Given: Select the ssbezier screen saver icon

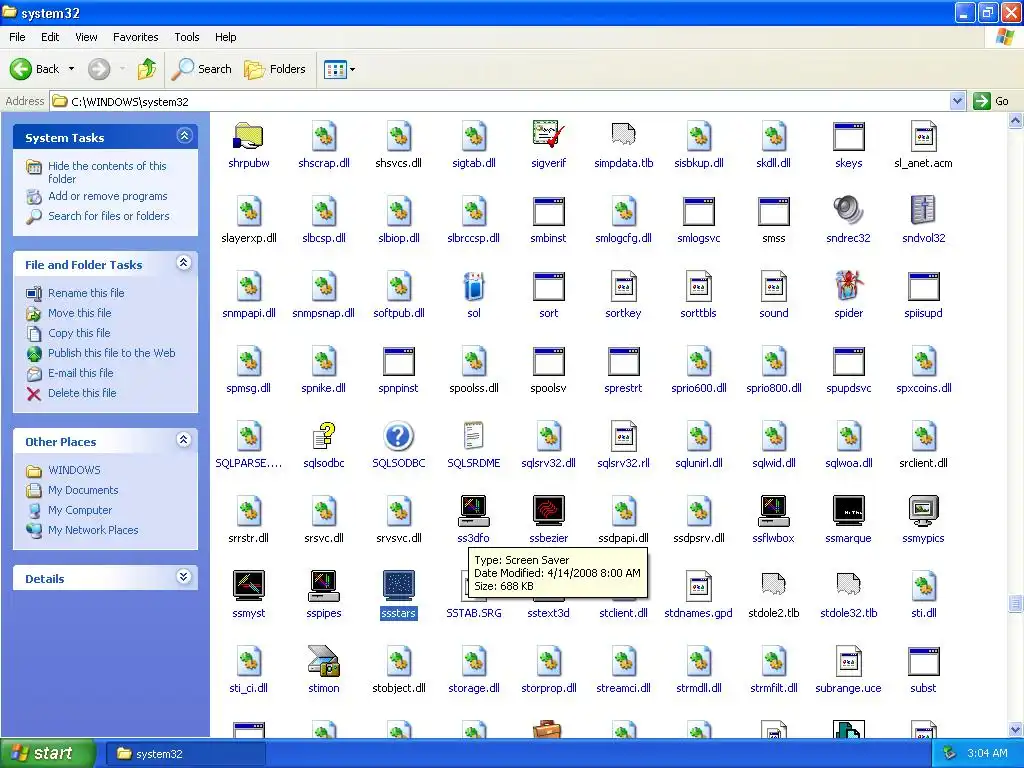Looking at the screenshot, I should 549,511.
